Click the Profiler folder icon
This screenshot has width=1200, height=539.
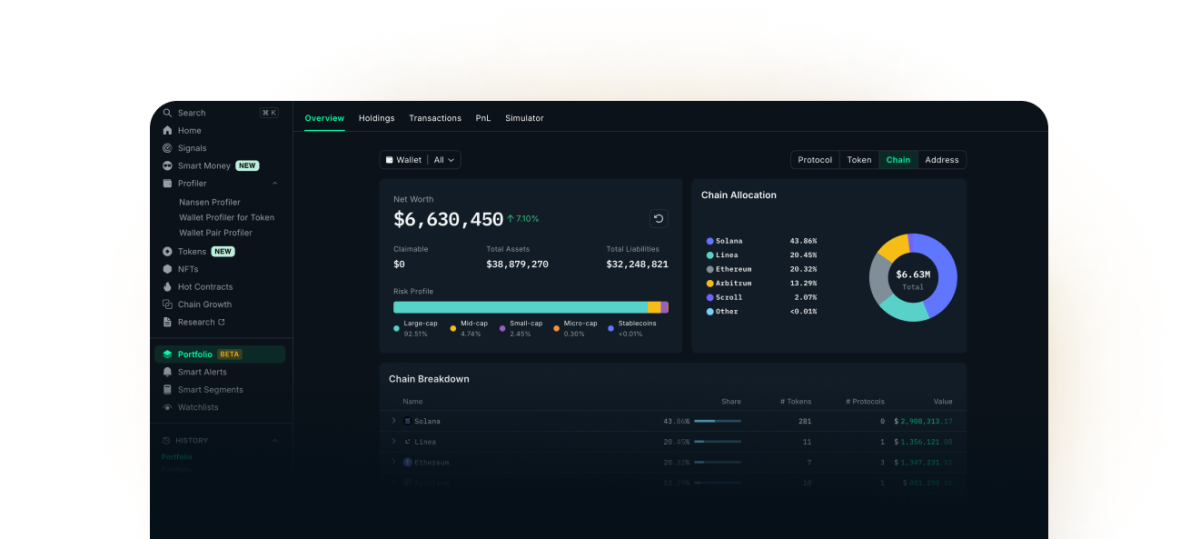pyautogui.click(x=167, y=184)
